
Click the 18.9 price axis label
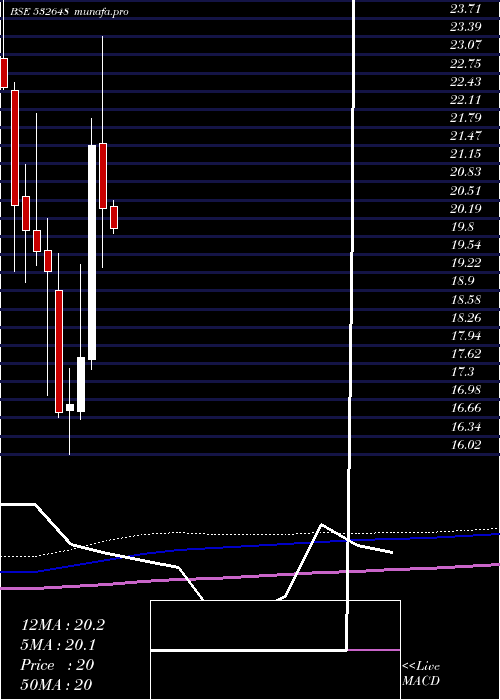click(462, 281)
